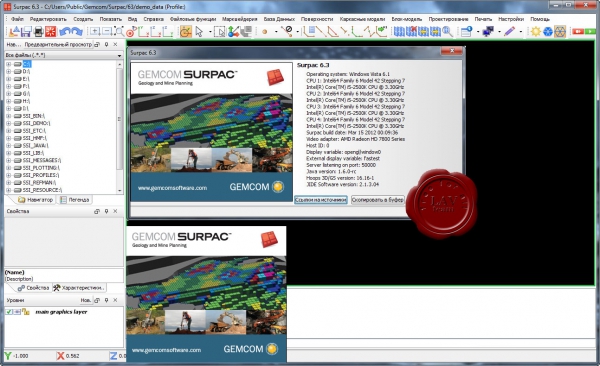Image resolution: width=600 pixels, height=366 pixels.
Task: Close the Surpac 6.3 About dialog
Action: 452,51
